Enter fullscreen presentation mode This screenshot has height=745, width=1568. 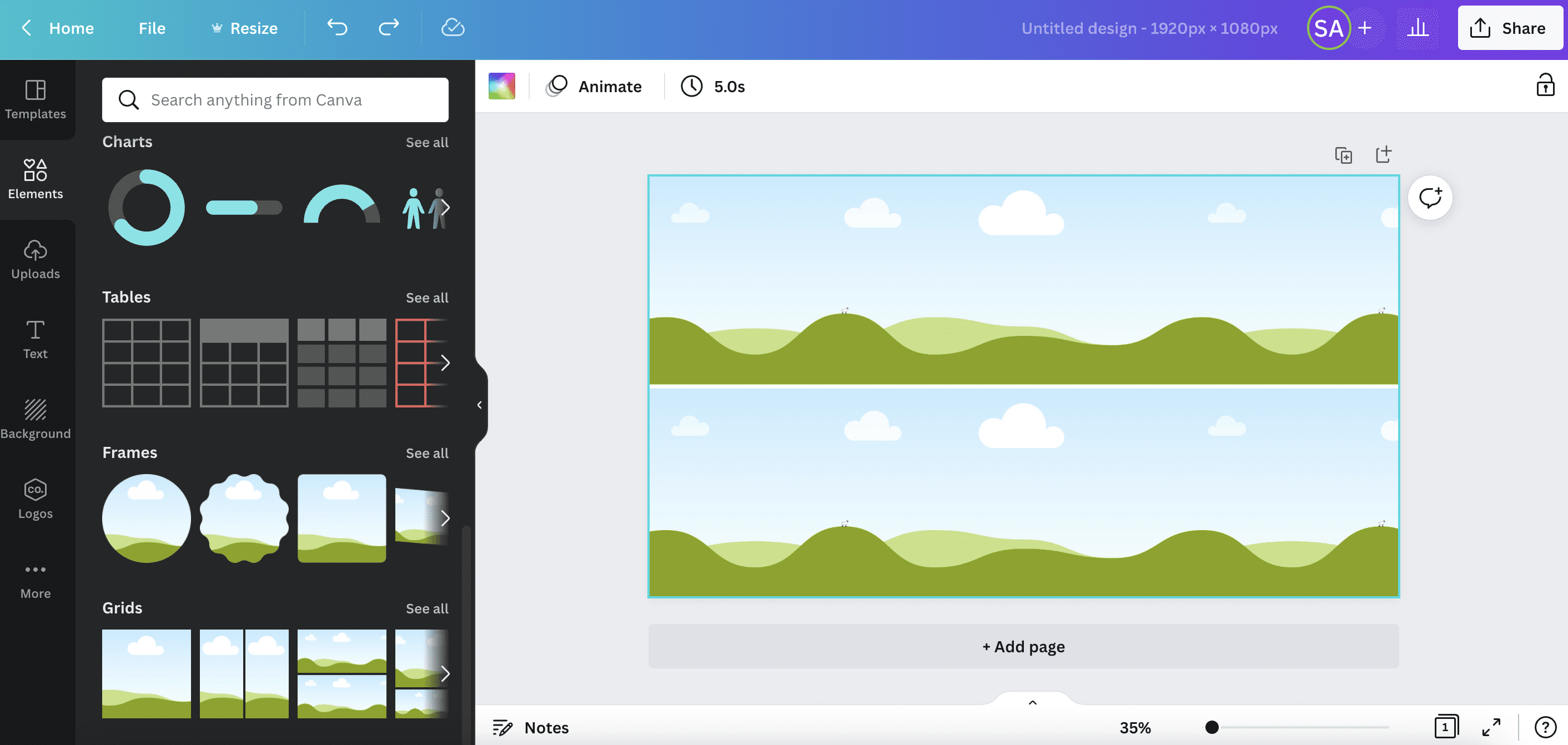[x=1491, y=727]
